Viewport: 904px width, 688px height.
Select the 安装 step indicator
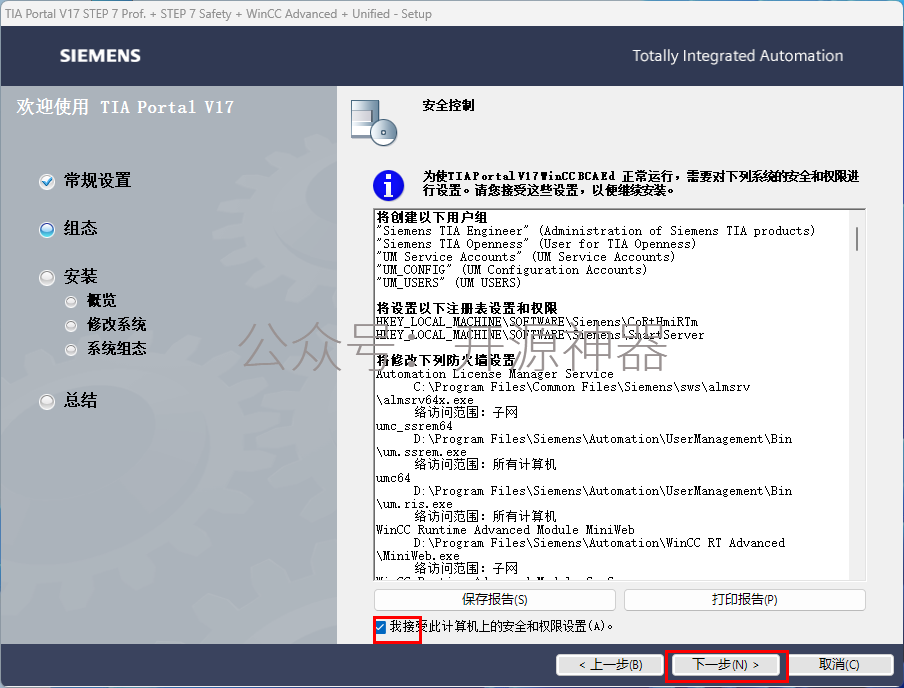click(x=47, y=277)
